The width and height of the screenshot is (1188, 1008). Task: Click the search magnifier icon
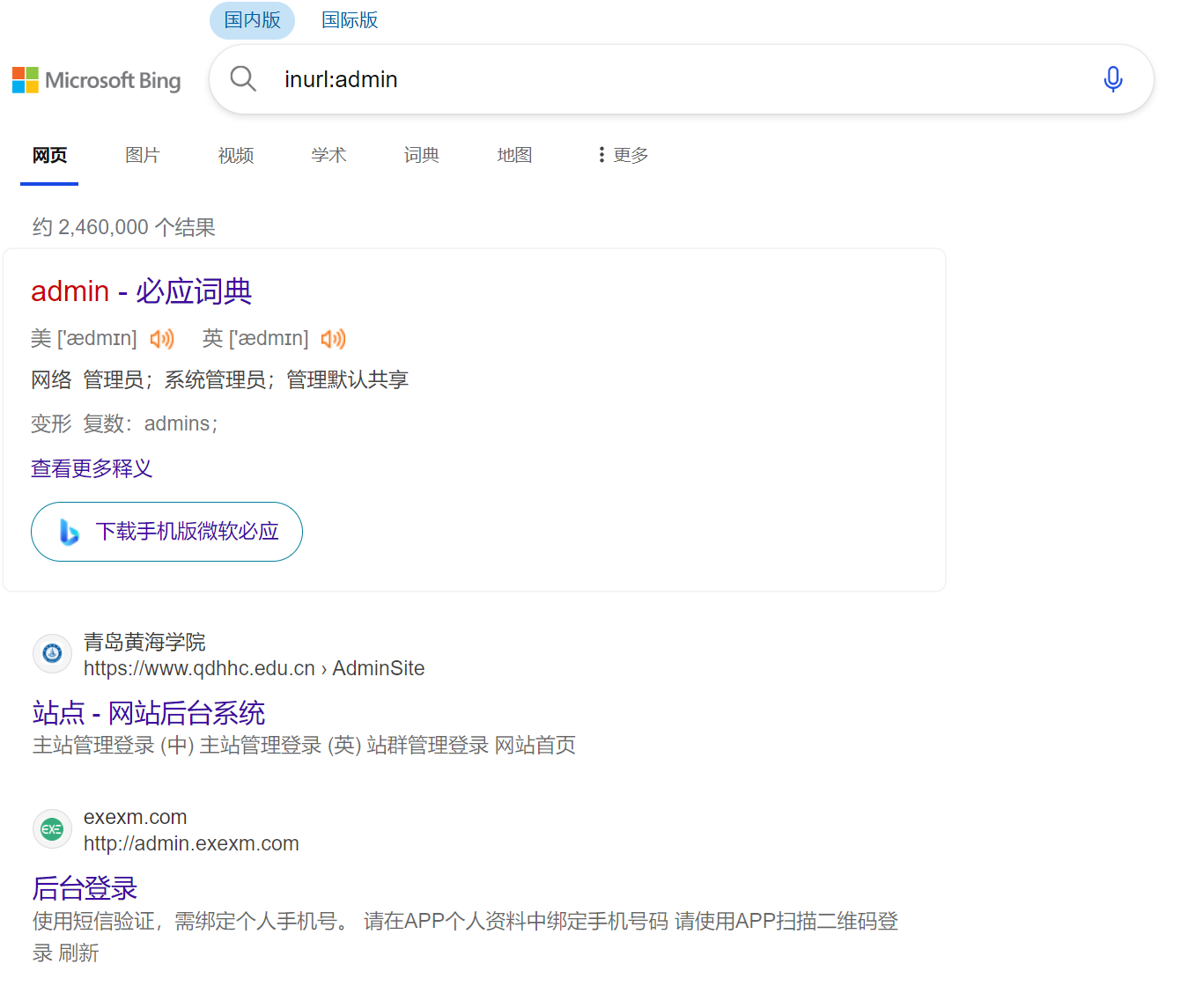pyautogui.click(x=243, y=79)
